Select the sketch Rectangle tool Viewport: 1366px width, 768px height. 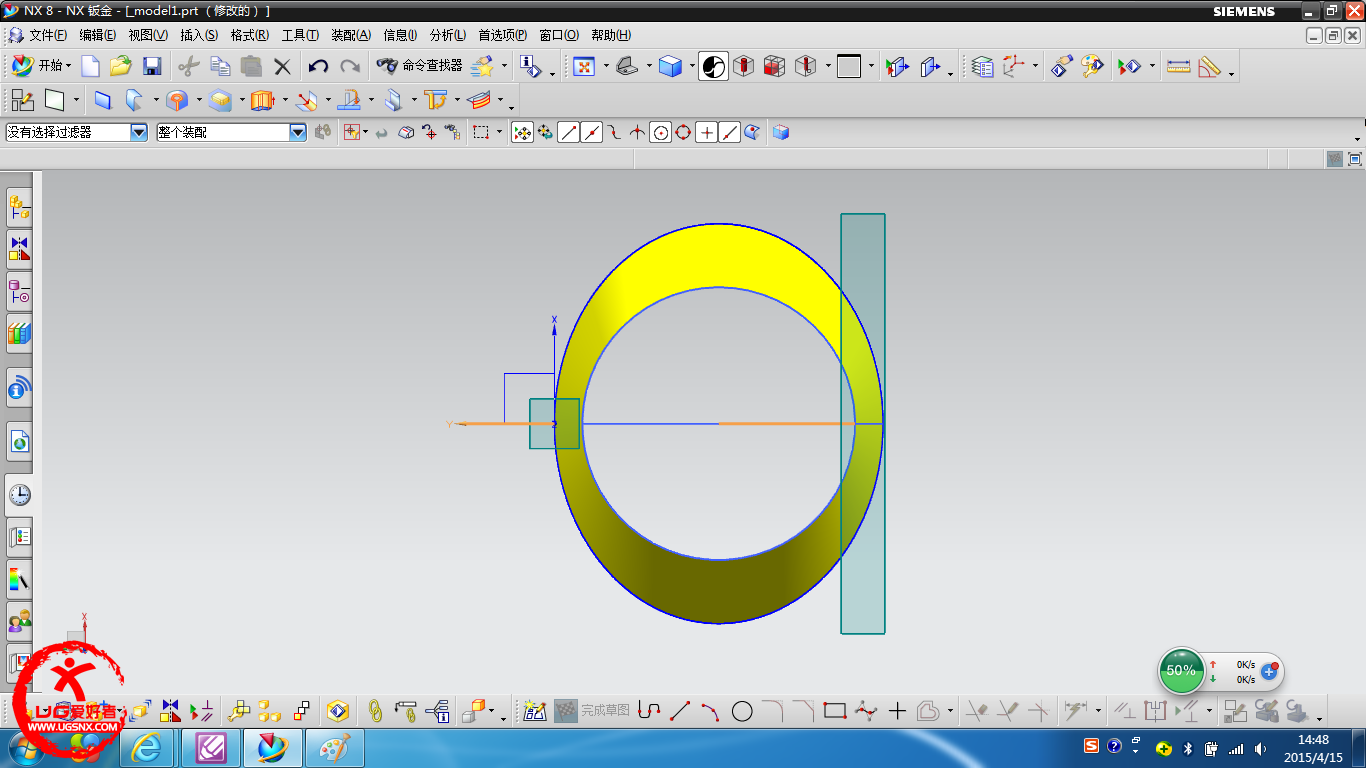835,711
